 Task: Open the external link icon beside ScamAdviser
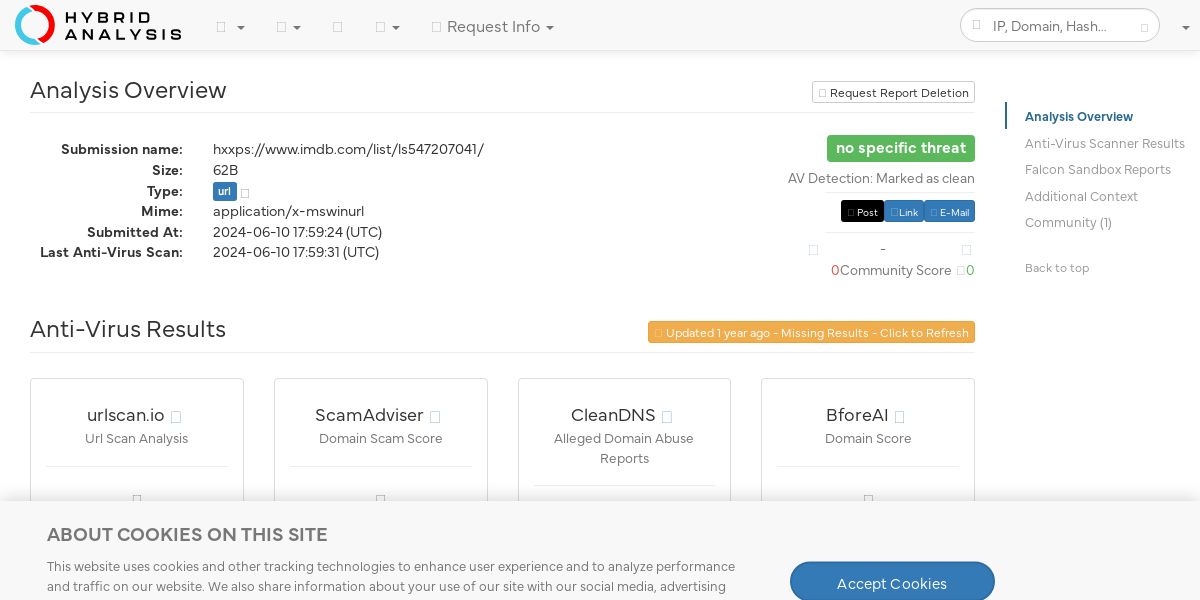tap(435, 417)
